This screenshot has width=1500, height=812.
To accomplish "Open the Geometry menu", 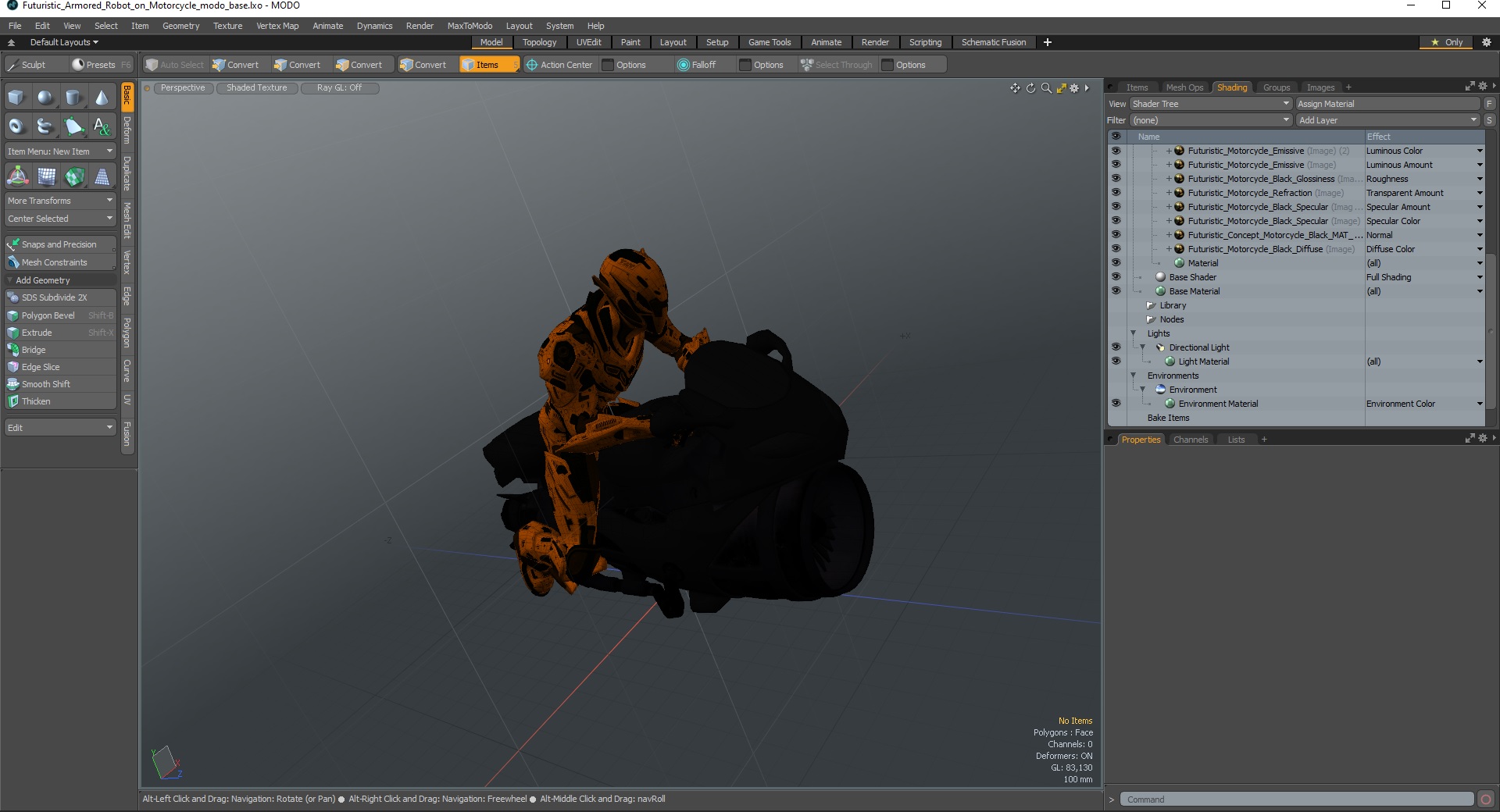I will click(180, 26).
